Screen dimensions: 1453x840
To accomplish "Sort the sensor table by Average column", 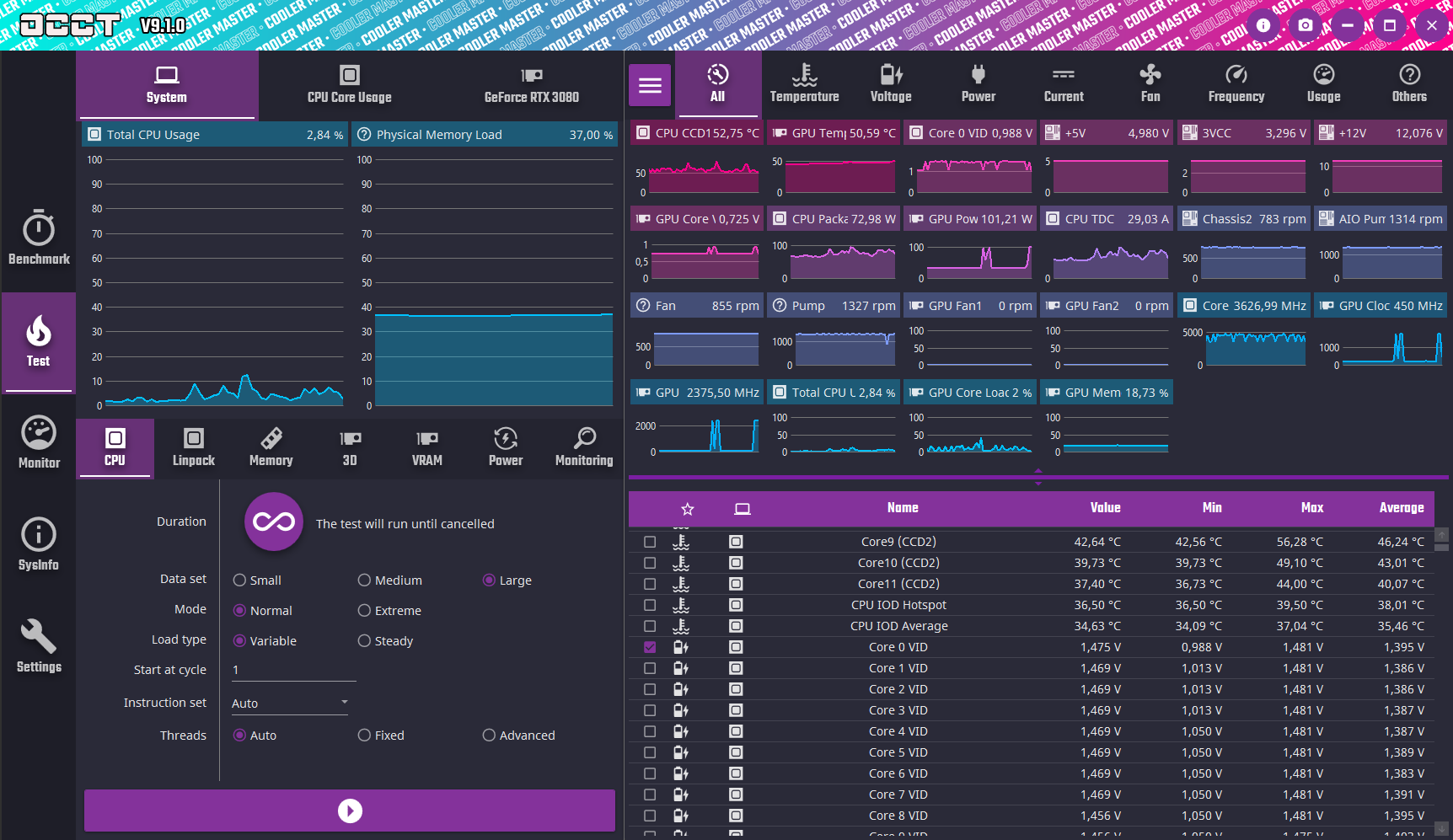I will pyautogui.click(x=1401, y=508).
